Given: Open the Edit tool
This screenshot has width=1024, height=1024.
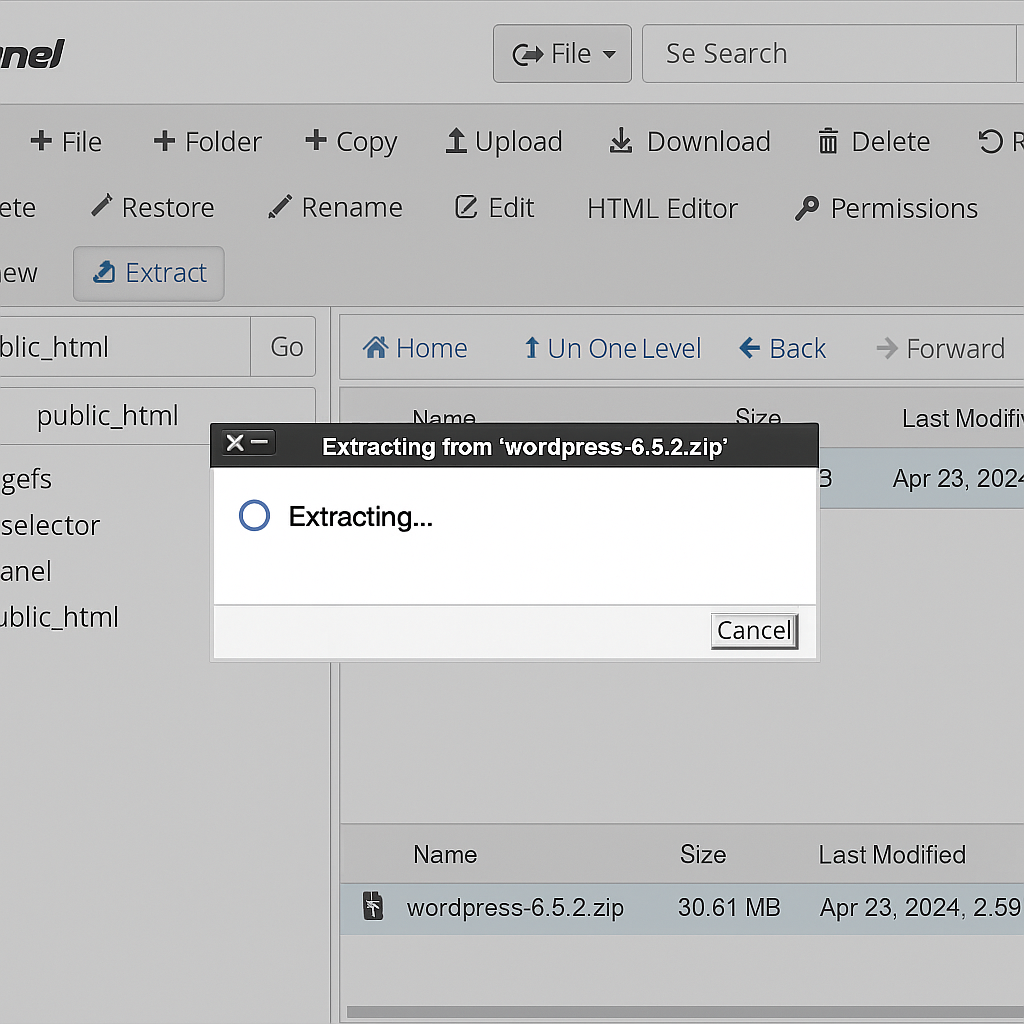Looking at the screenshot, I should [494, 208].
